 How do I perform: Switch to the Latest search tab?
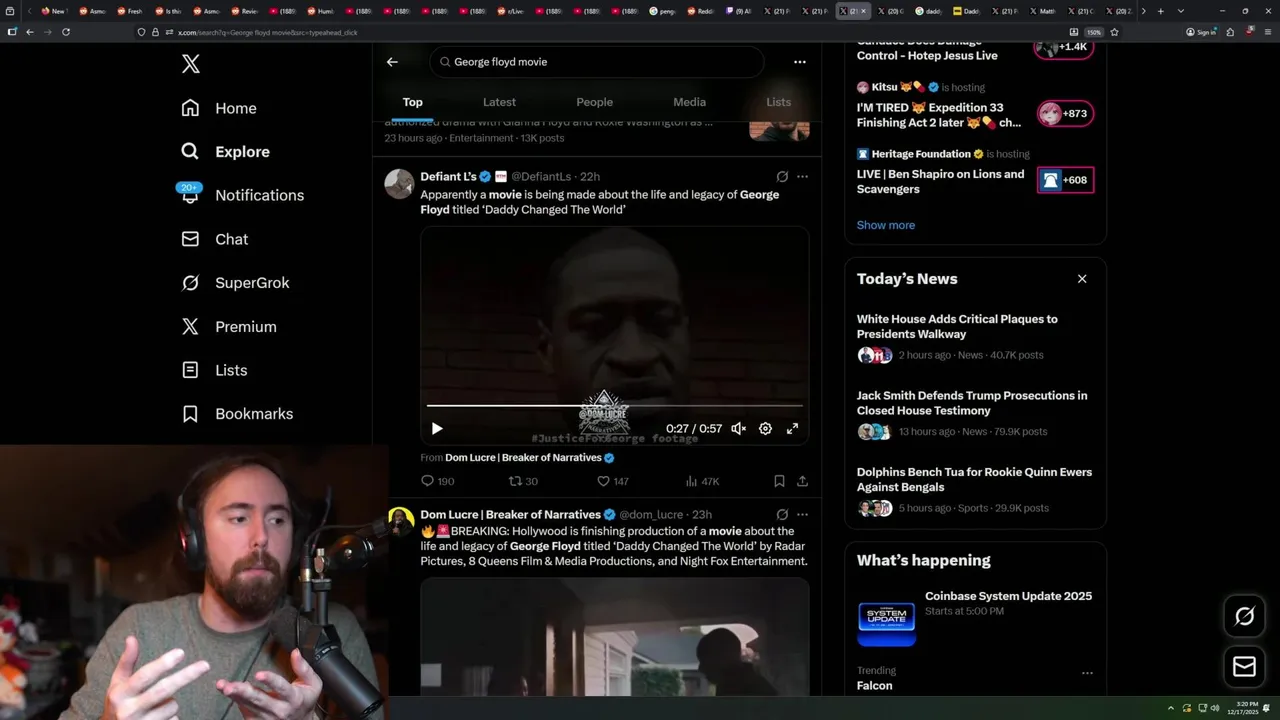[x=499, y=102]
